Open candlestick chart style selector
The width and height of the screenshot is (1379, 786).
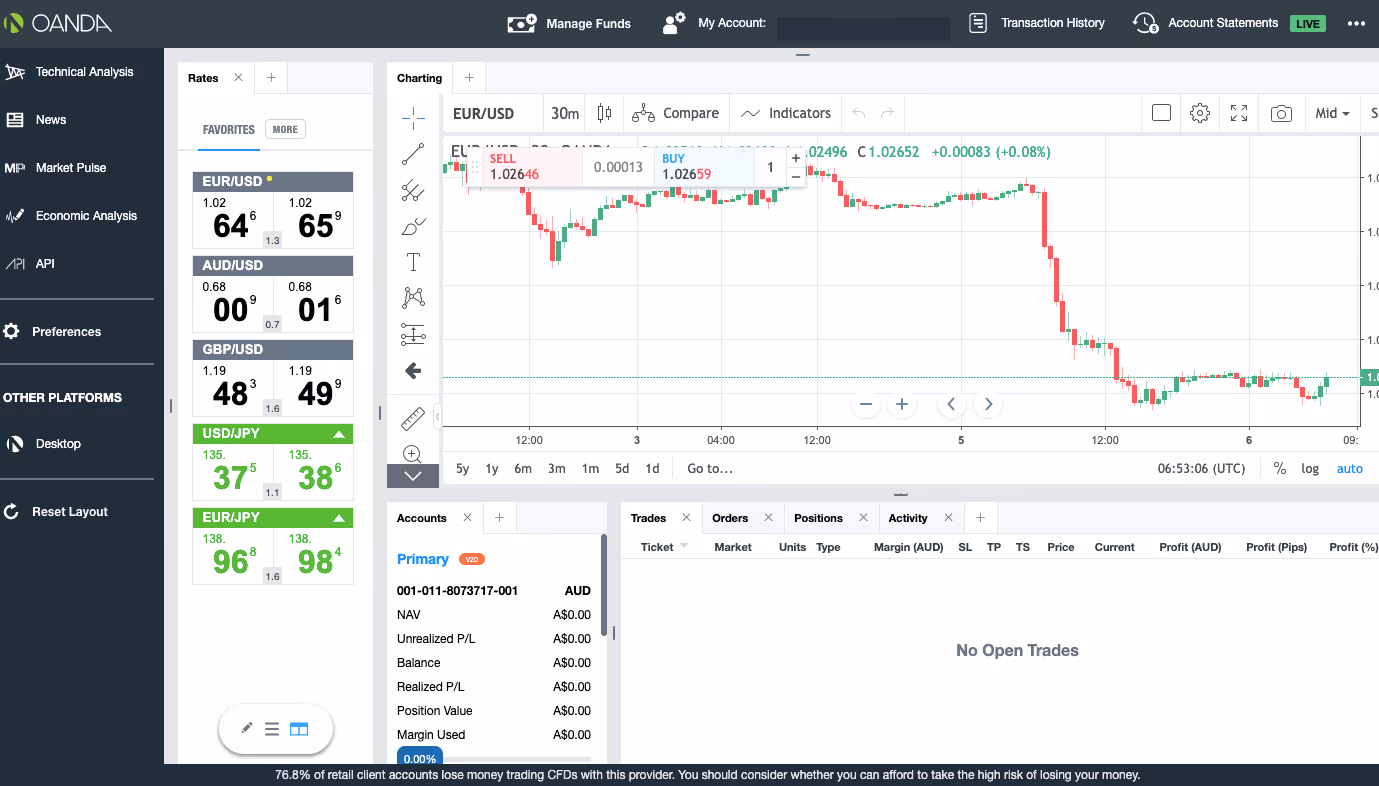click(x=604, y=113)
